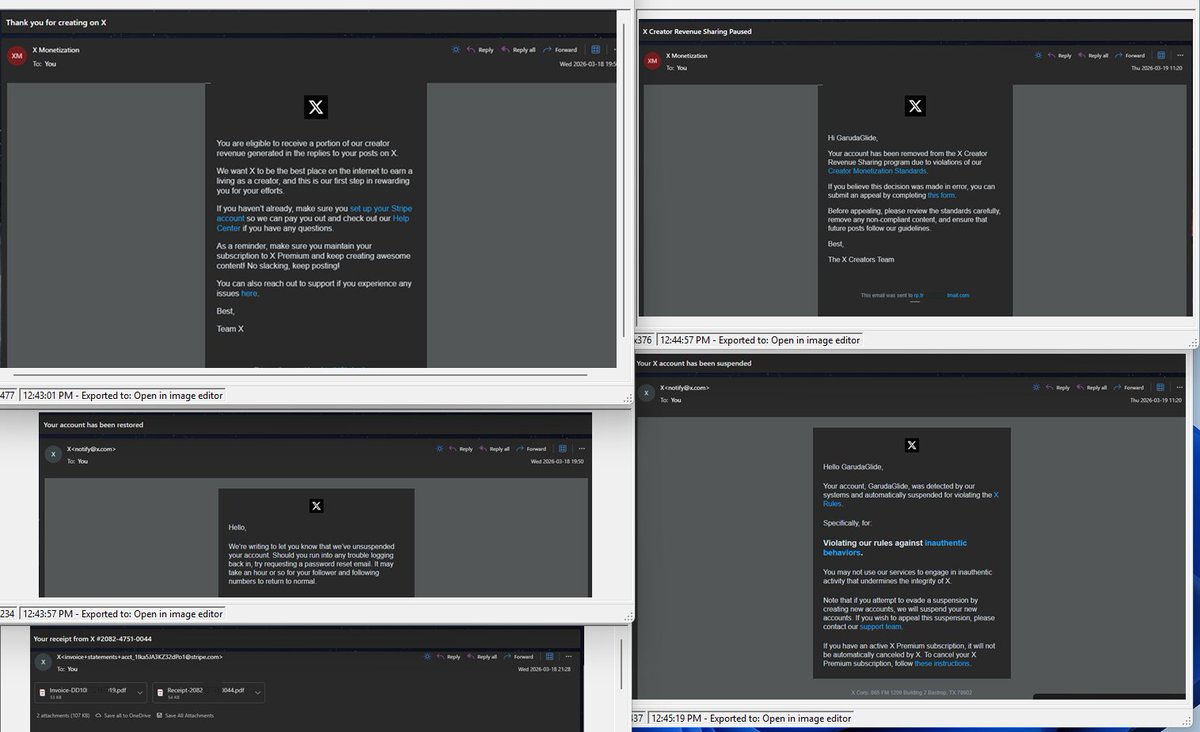Click status text '12:45:19 PM - Exported to: Open in image editor'

point(752,718)
